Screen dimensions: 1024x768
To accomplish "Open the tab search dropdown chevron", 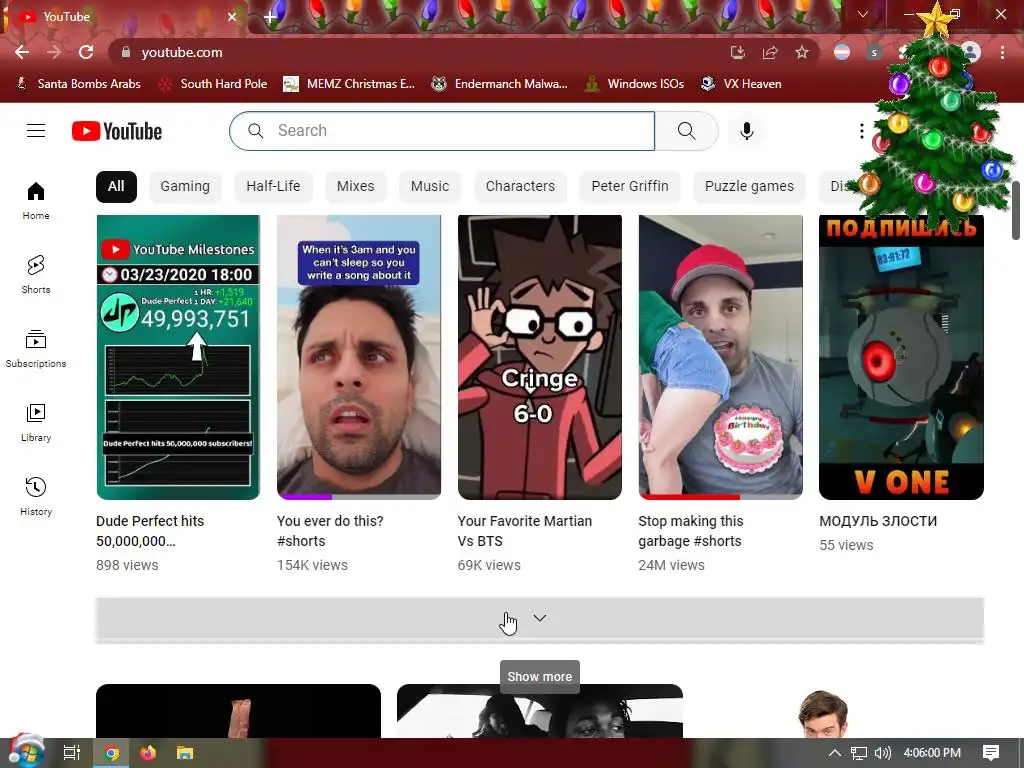I will pyautogui.click(x=863, y=14).
